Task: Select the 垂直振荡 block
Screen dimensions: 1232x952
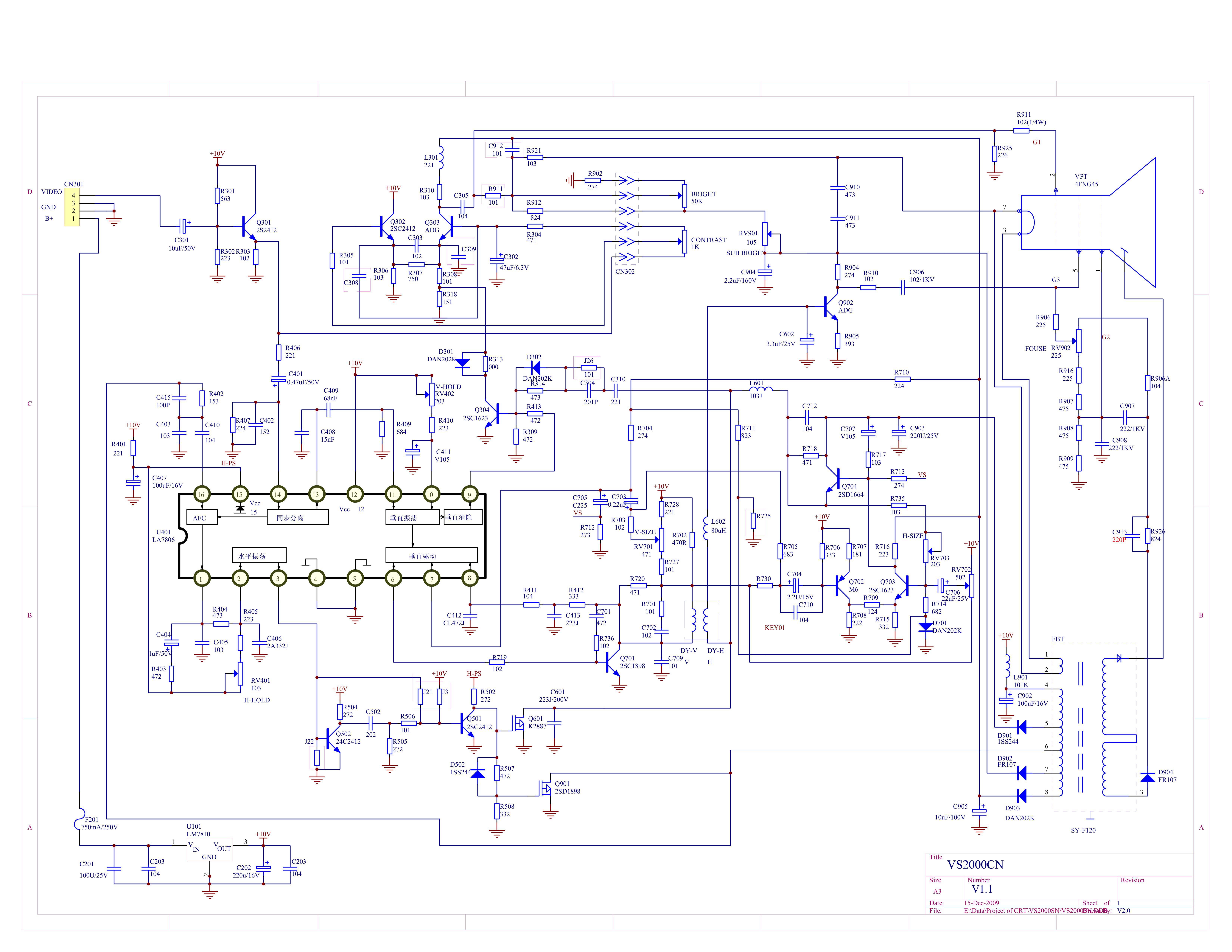Action: click(x=412, y=517)
